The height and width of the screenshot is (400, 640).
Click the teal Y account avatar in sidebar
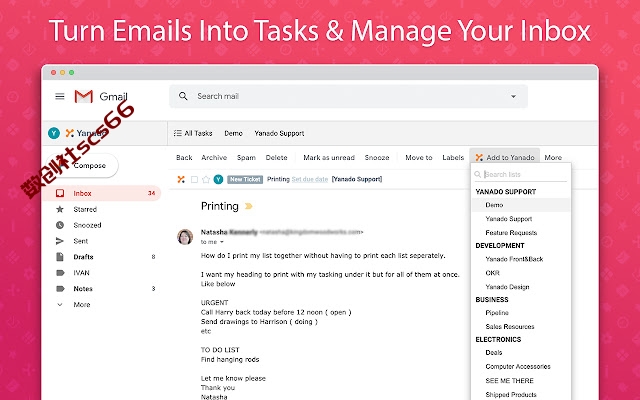pyautogui.click(x=54, y=133)
